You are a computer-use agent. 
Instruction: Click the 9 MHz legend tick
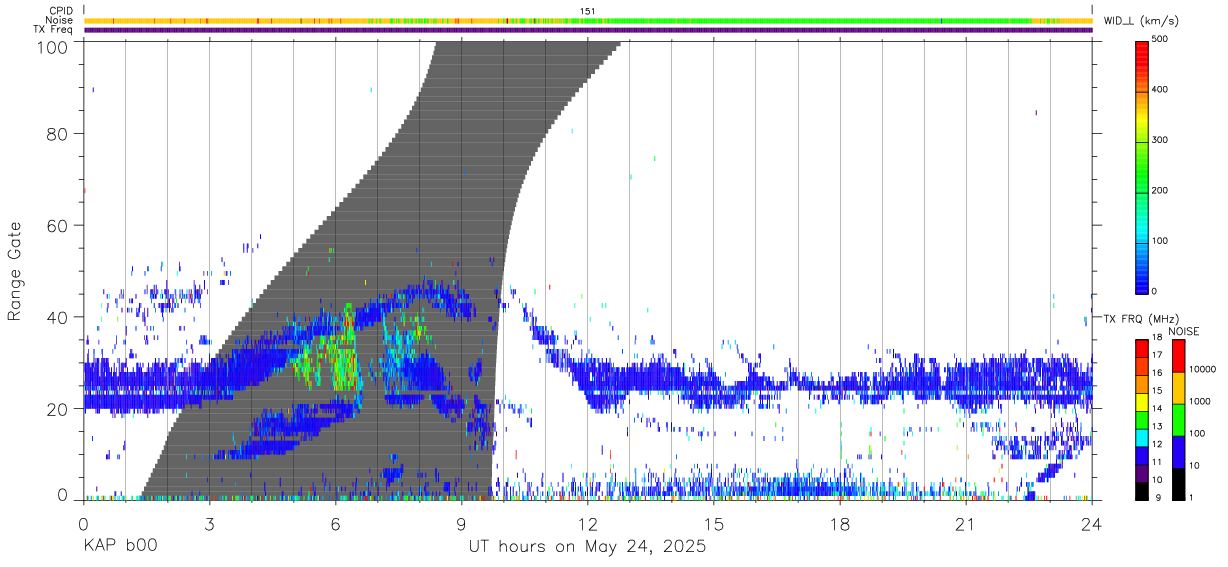1159,499
